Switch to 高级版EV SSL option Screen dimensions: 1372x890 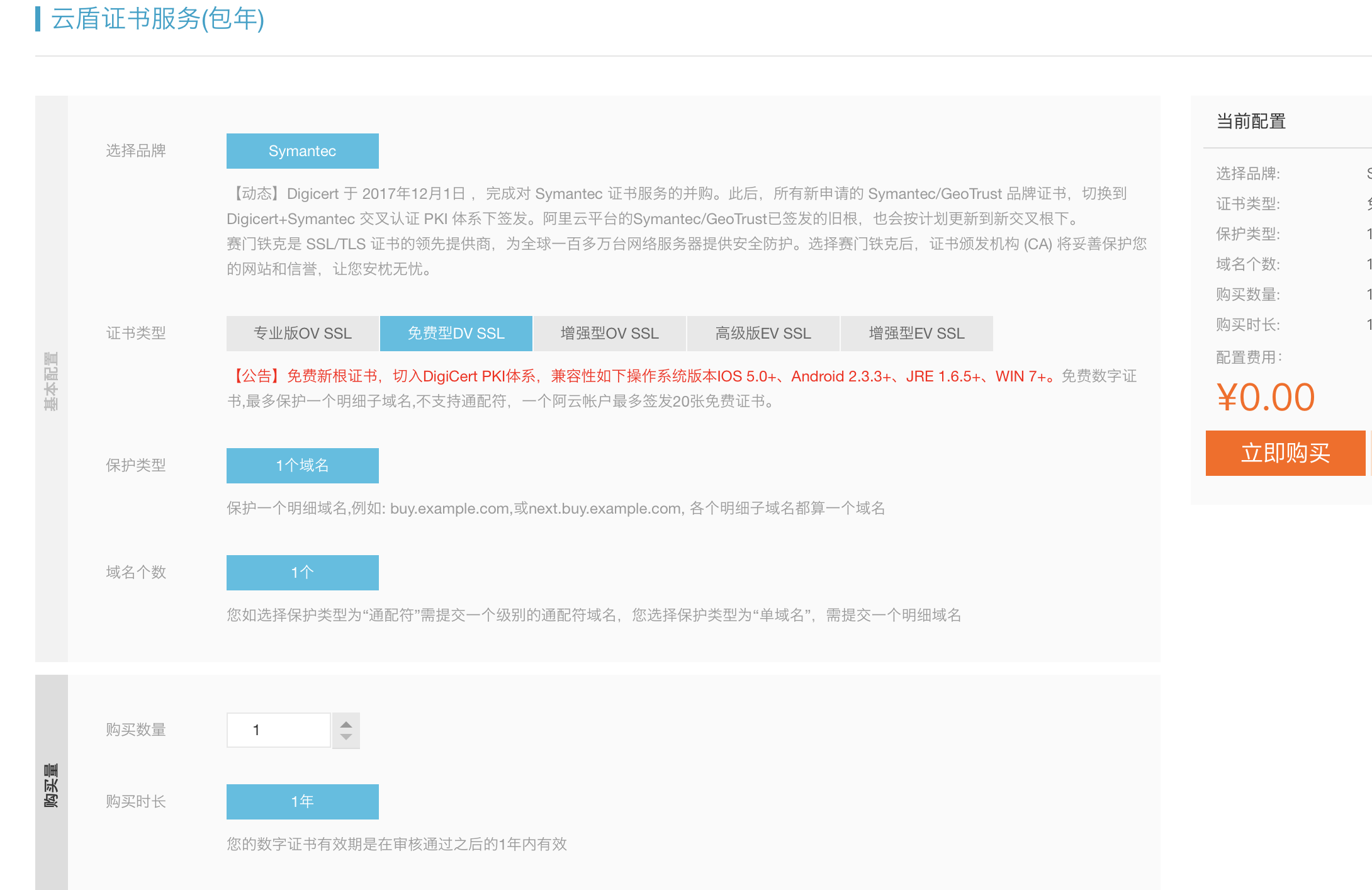coord(763,334)
